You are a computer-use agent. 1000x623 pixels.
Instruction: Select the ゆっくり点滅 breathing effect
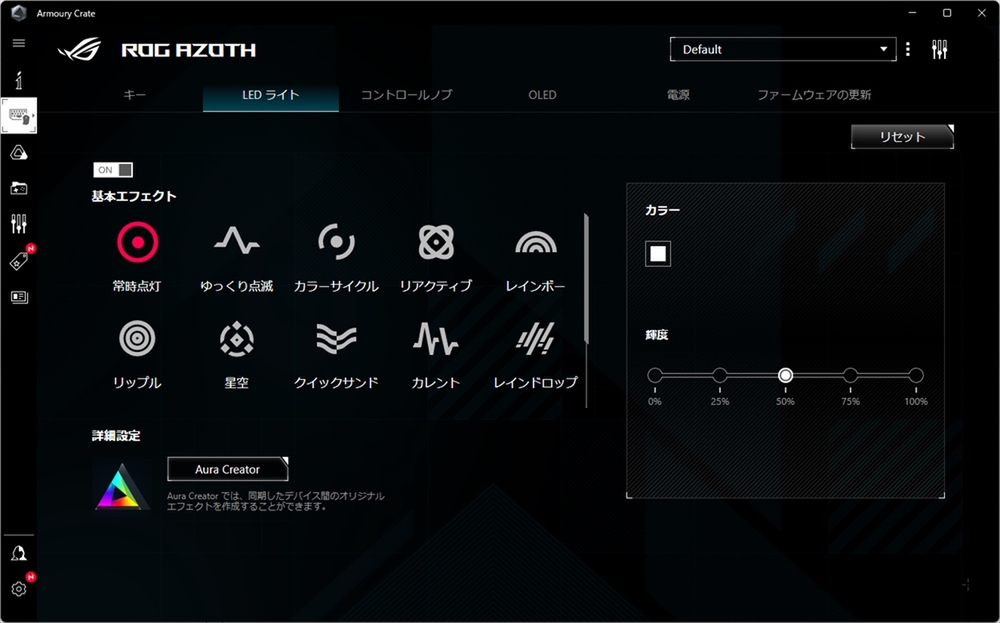click(237, 256)
